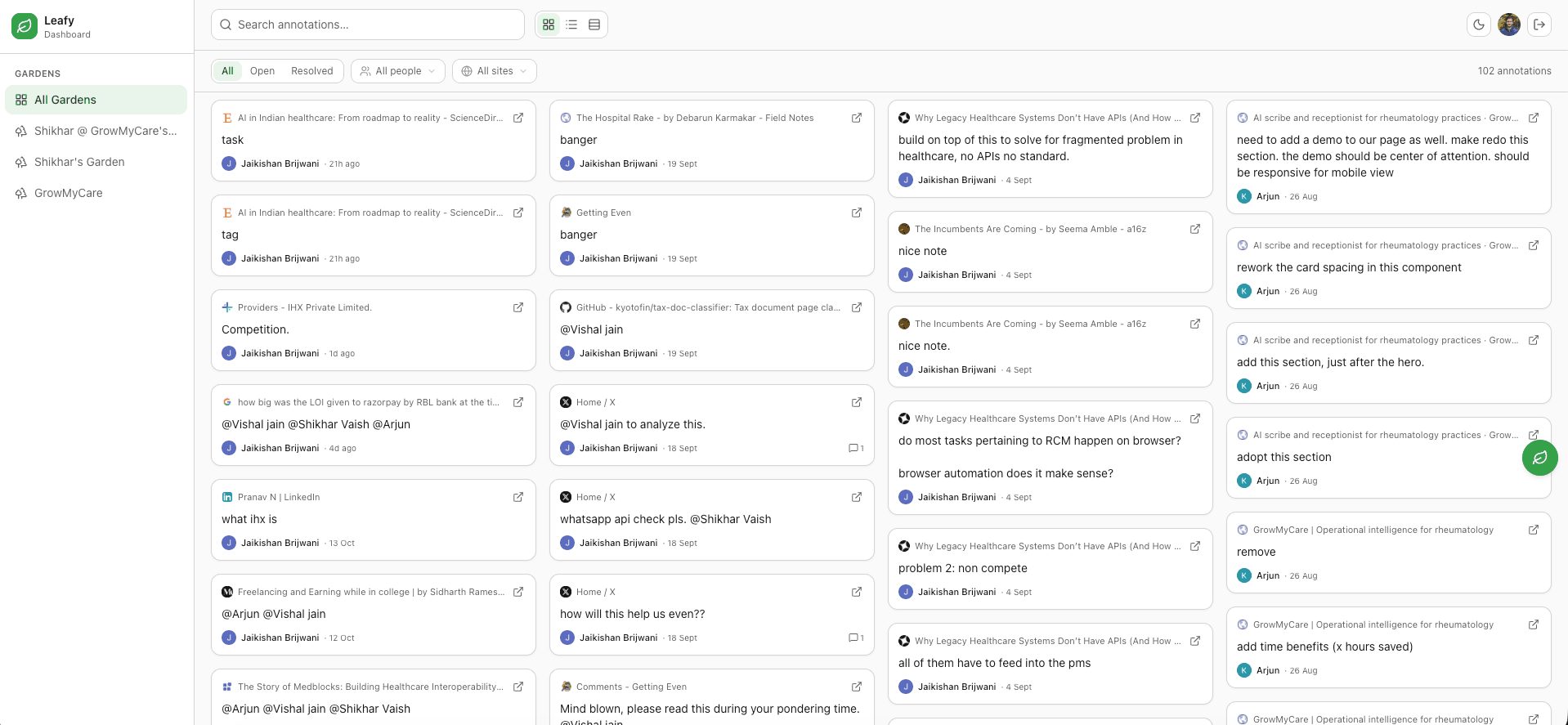Open GrowMyCare garden in sidebar
The image size is (1568, 725).
[96, 193]
